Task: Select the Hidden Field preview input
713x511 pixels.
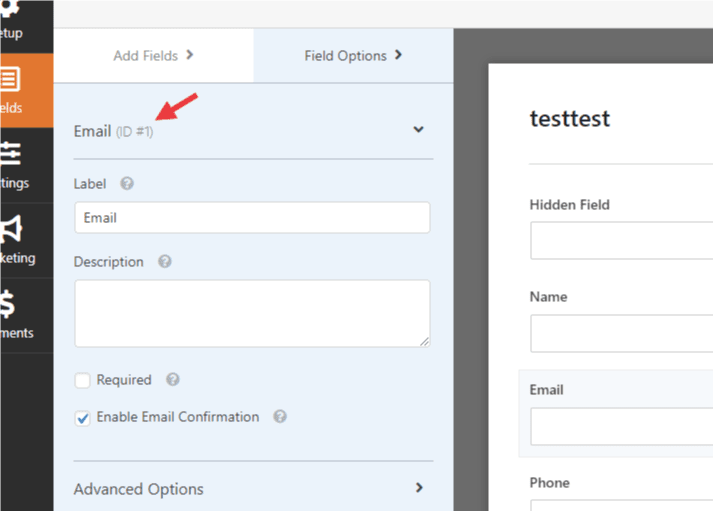Action: [x=622, y=240]
